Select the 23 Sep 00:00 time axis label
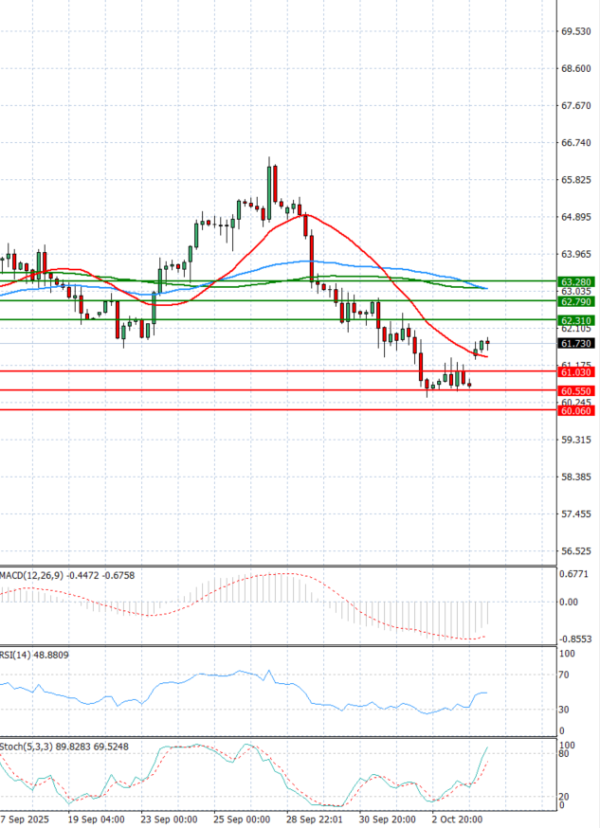 (167, 818)
